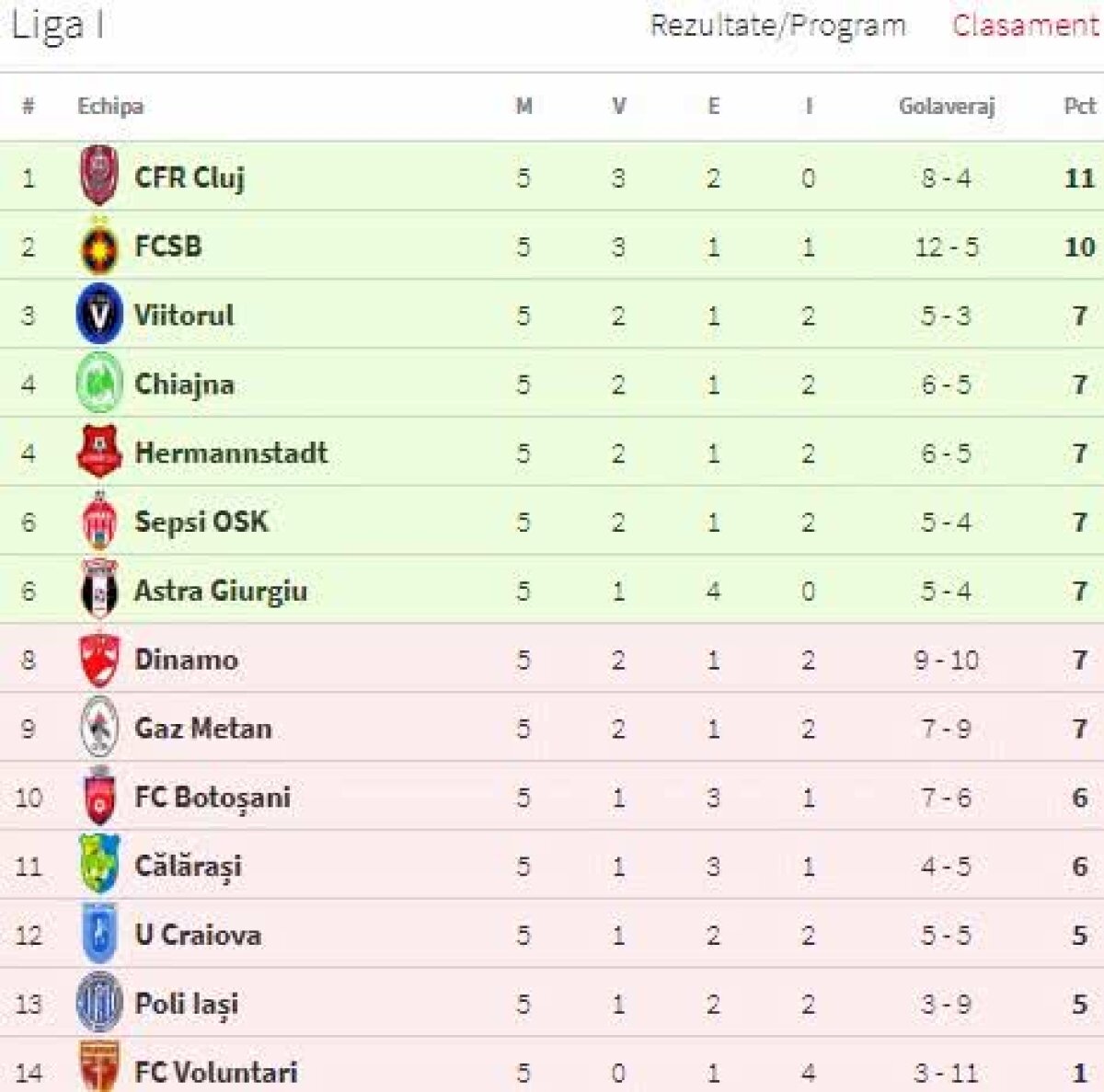Click the Viitorul team logo
The image size is (1104, 1092).
coord(98,316)
